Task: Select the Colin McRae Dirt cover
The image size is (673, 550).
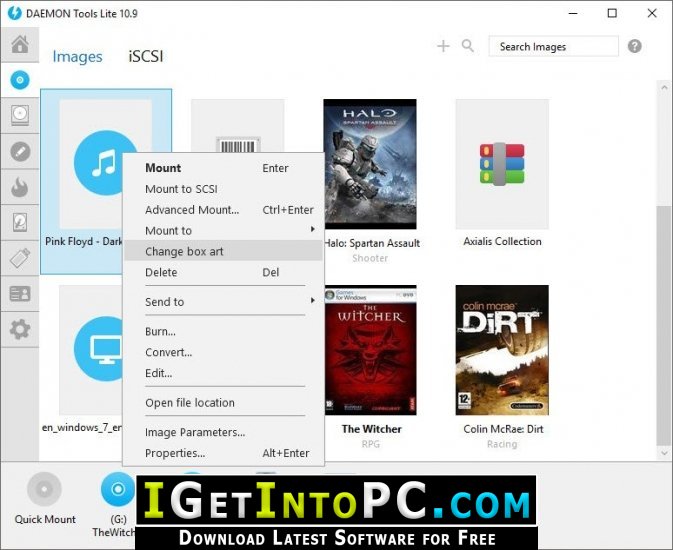Action: click(502, 350)
